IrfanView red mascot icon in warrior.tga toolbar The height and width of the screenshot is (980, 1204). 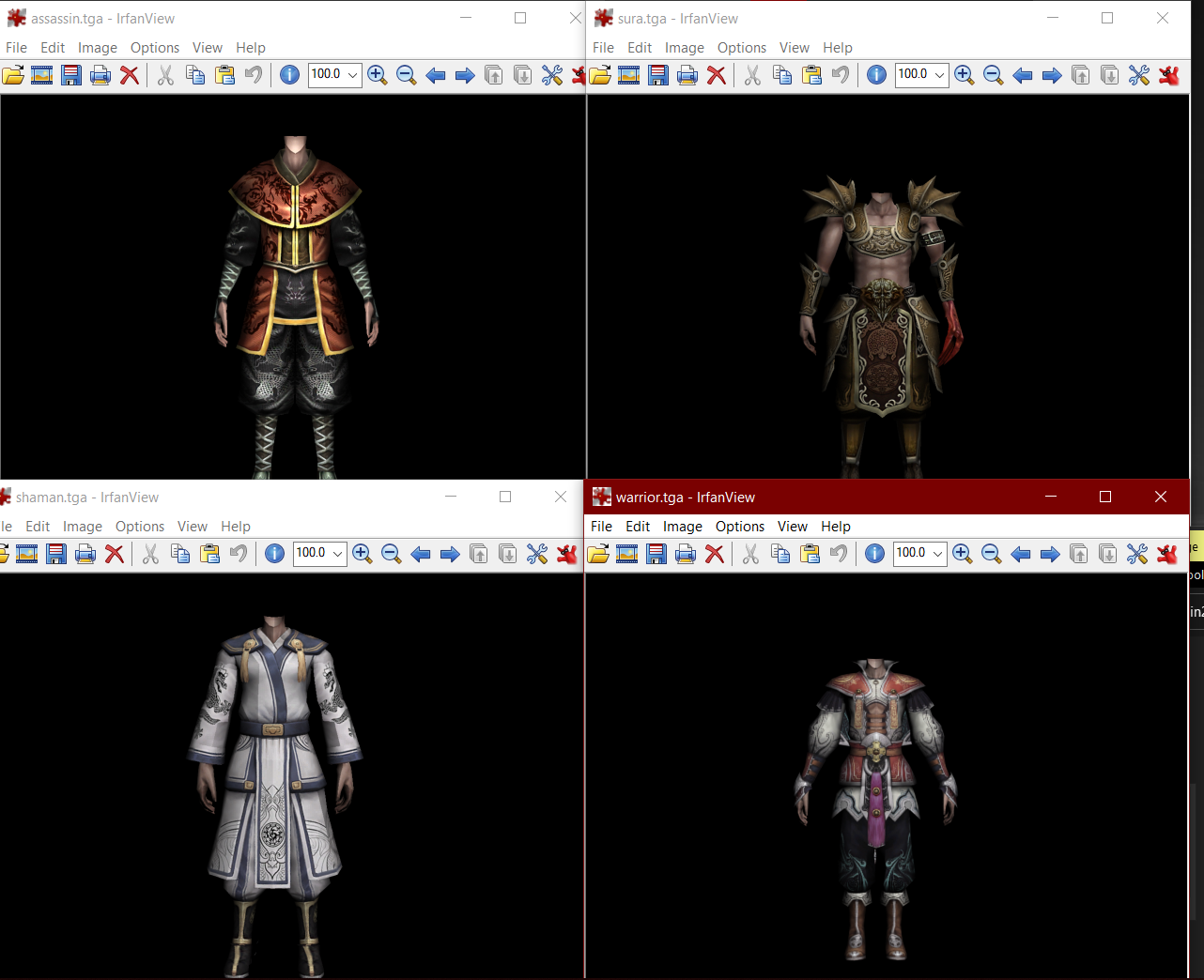(1167, 554)
